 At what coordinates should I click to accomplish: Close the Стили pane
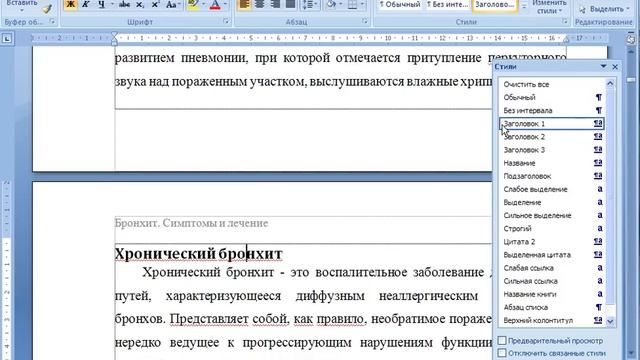point(615,67)
